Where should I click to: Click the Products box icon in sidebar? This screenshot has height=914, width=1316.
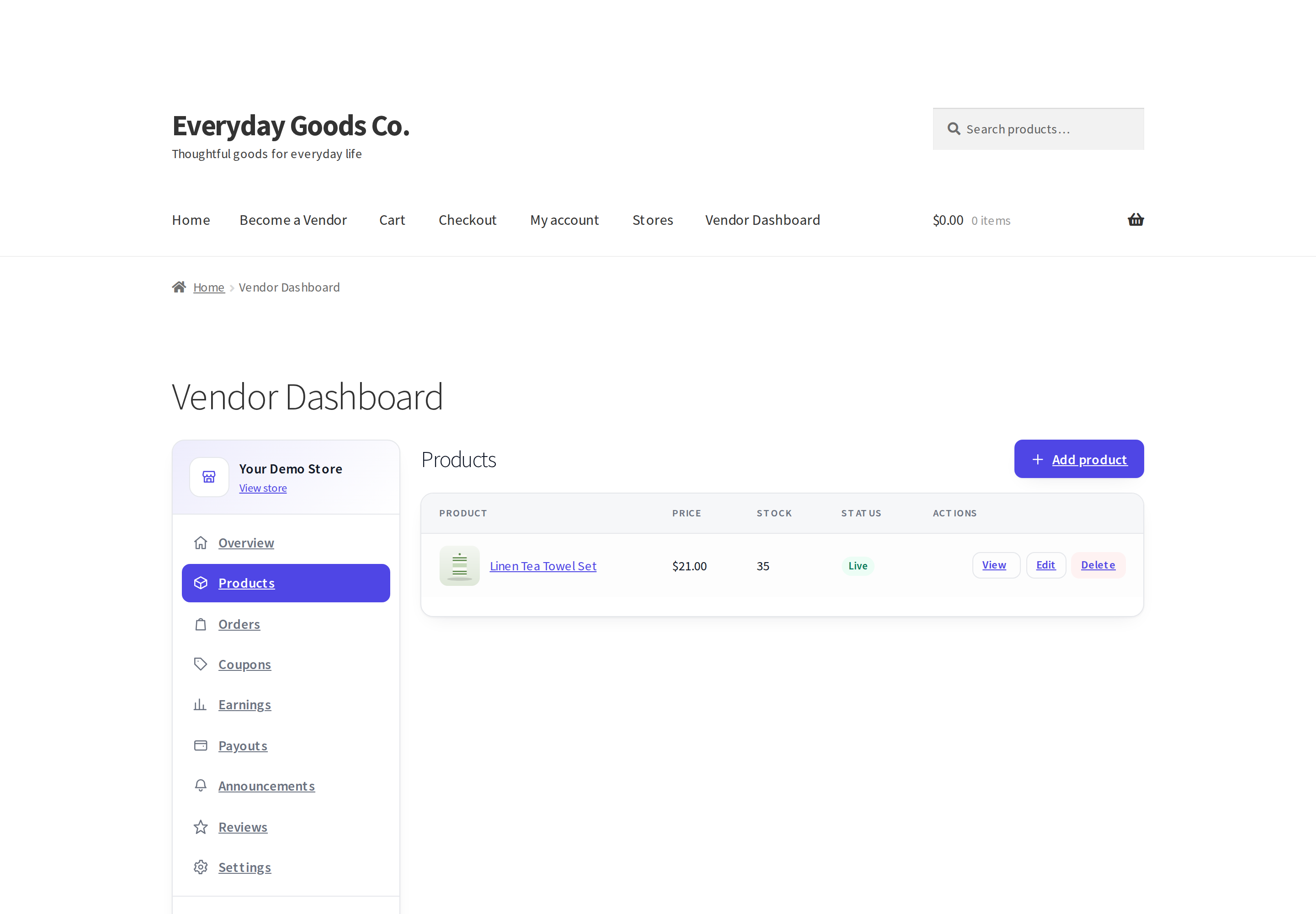click(201, 583)
